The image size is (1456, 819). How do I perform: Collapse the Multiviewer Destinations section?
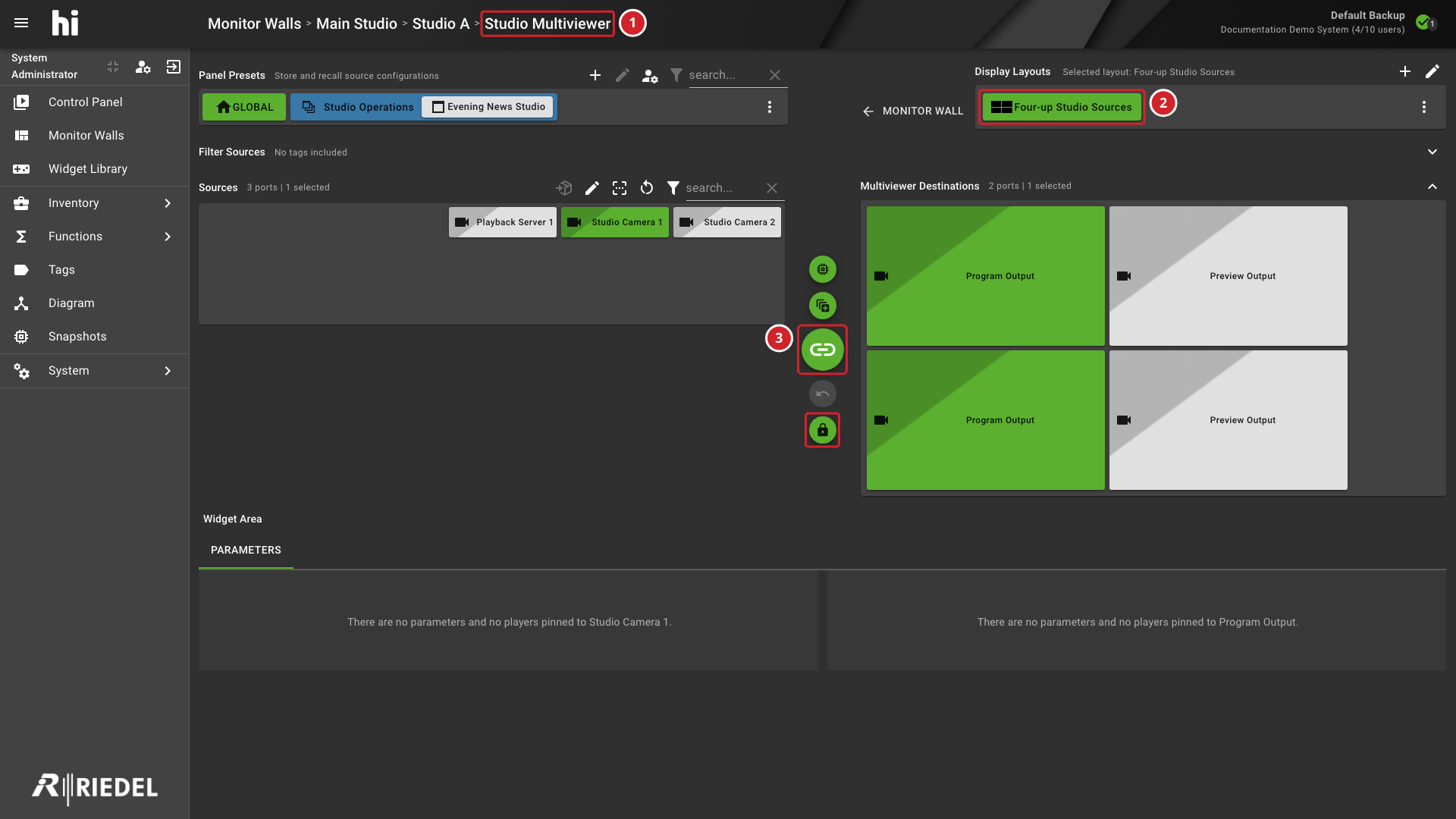coord(1432,186)
